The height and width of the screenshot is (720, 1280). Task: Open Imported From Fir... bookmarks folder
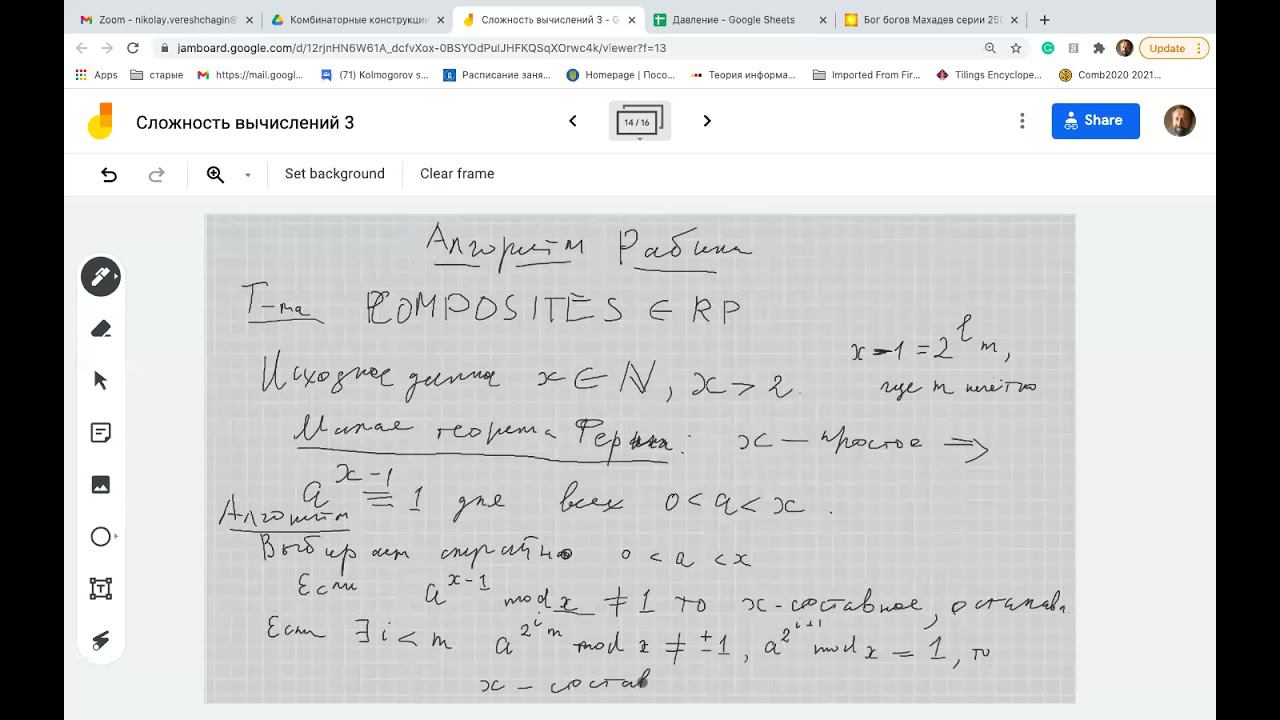(867, 75)
